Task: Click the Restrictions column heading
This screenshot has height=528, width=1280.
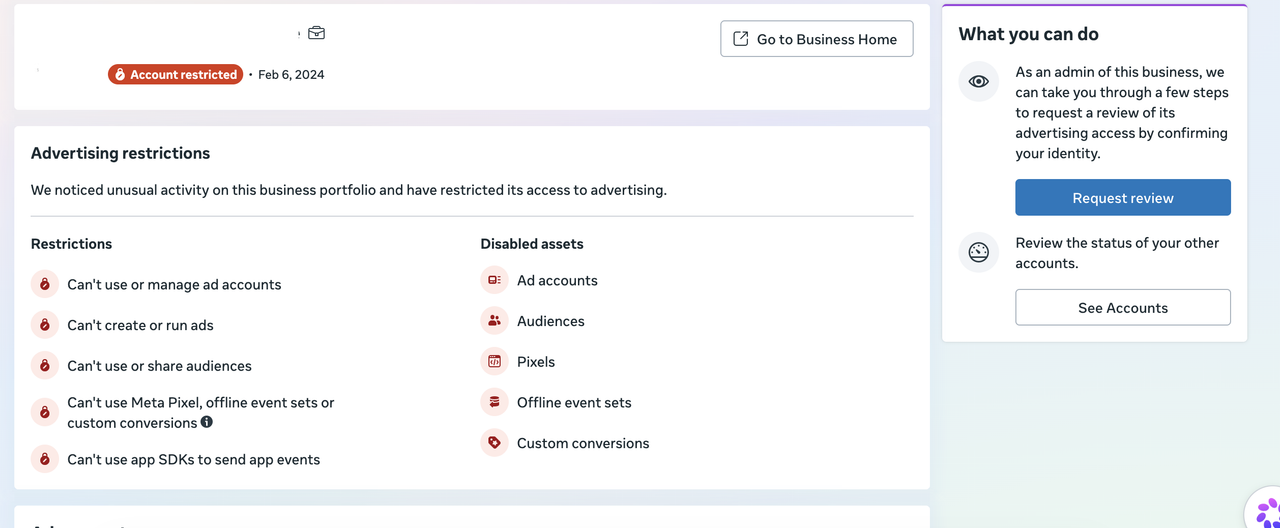Action: pos(72,244)
